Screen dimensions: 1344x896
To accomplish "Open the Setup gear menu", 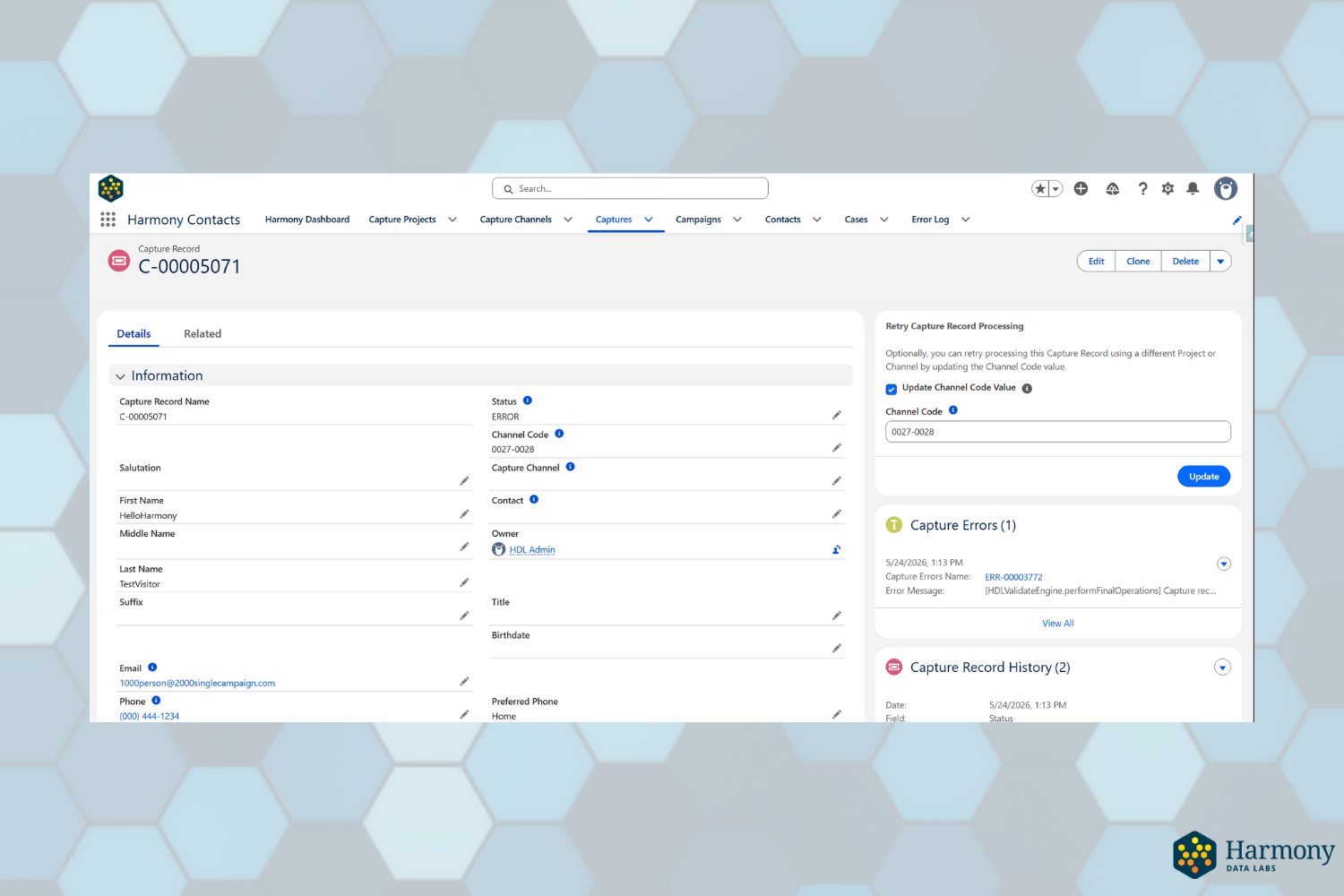I will pyautogui.click(x=1167, y=189).
